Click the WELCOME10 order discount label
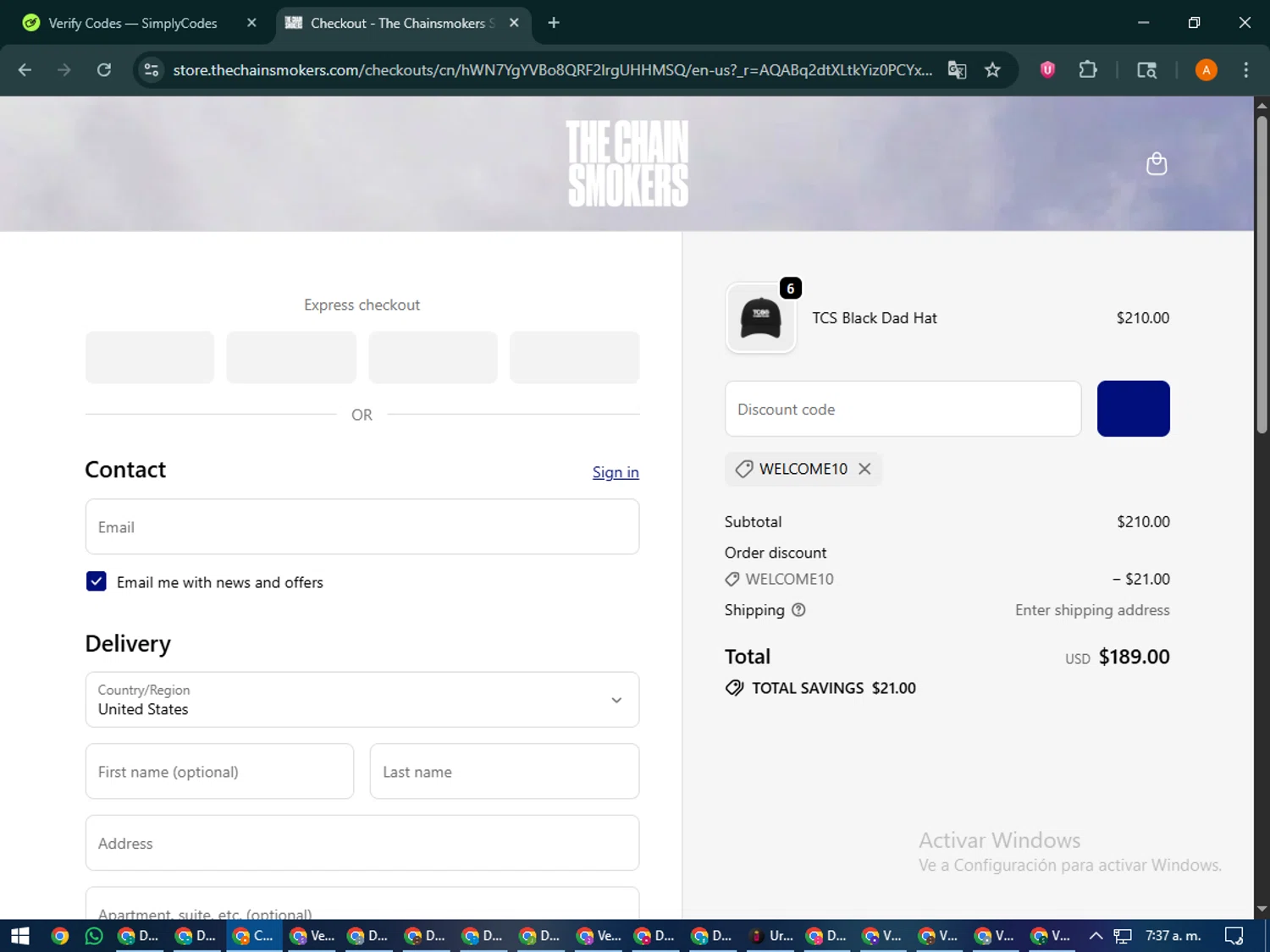This screenshot has height=952, width=1270. coord(789,579)
